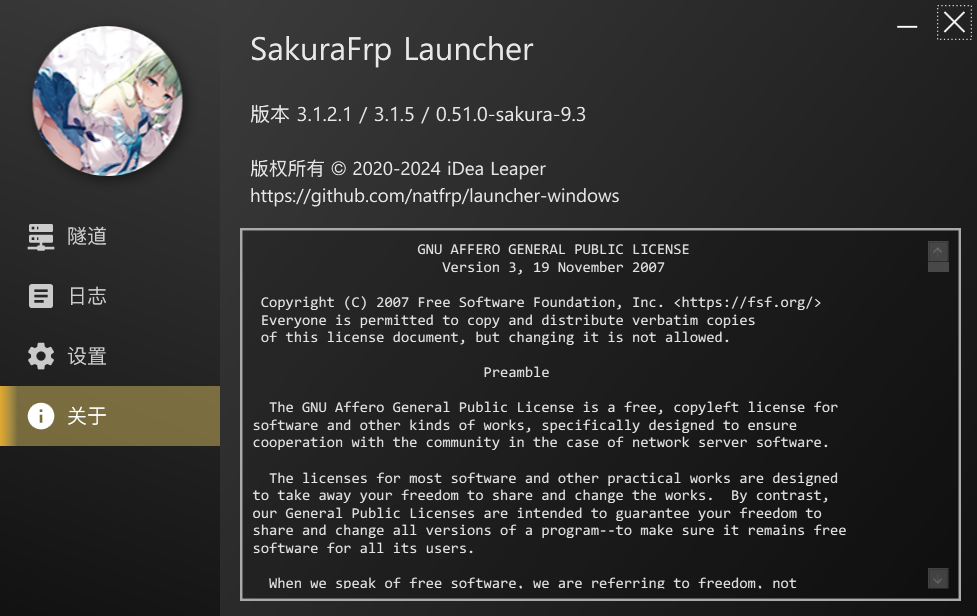Click the license scrollbar down arrow

(938, 578)
